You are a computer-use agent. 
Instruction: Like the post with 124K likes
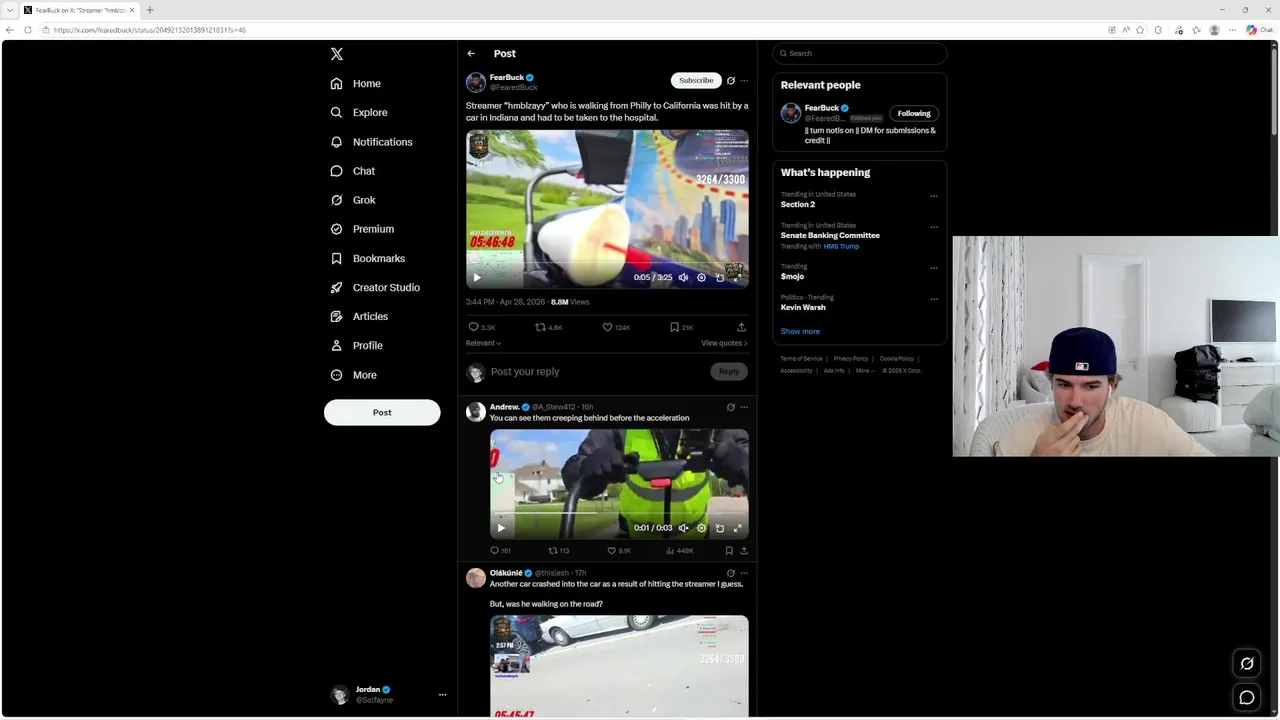607,327
